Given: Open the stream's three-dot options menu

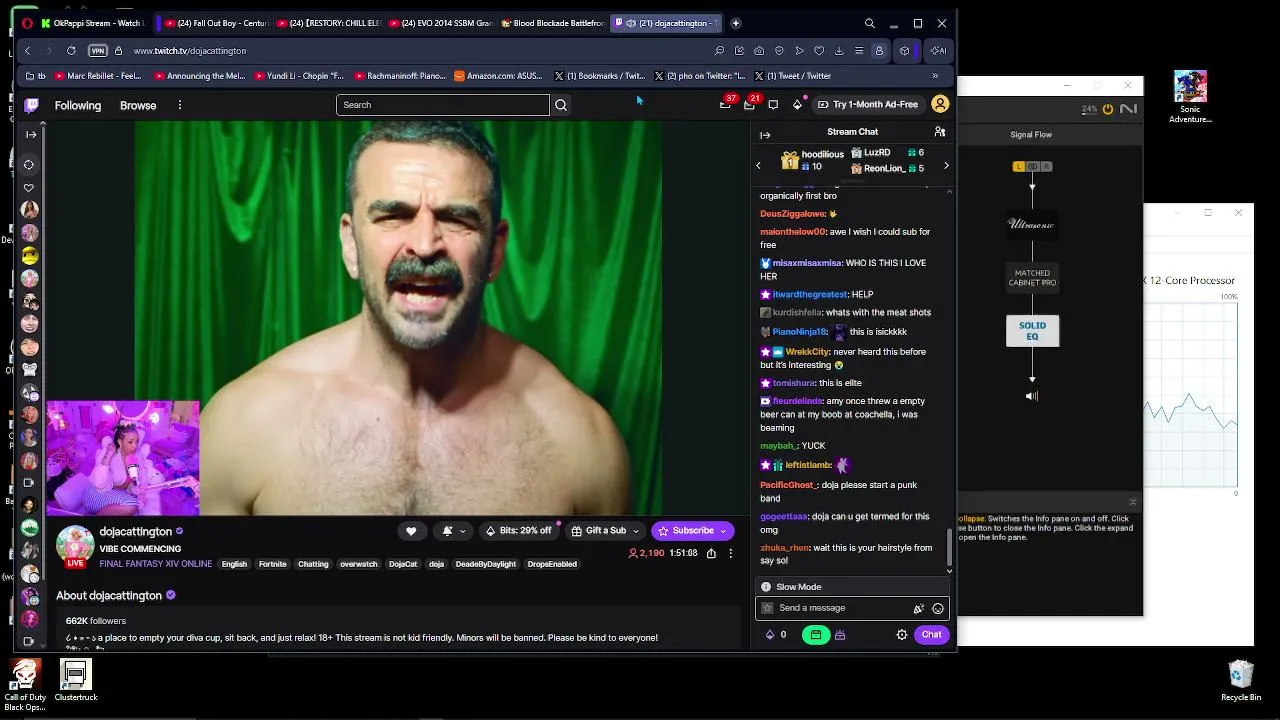Looking at the screenshot, I should 731,553.
